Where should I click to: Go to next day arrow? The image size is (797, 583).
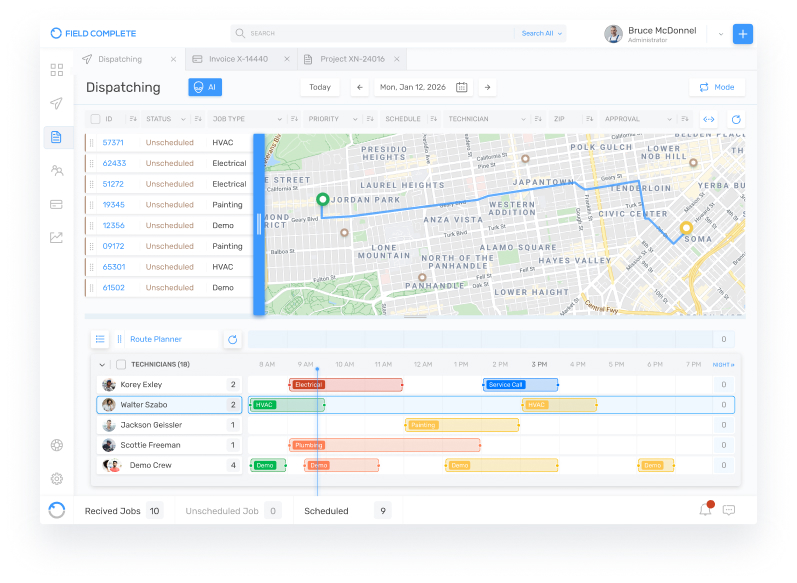pyautogui.click(x=487, y=87)
